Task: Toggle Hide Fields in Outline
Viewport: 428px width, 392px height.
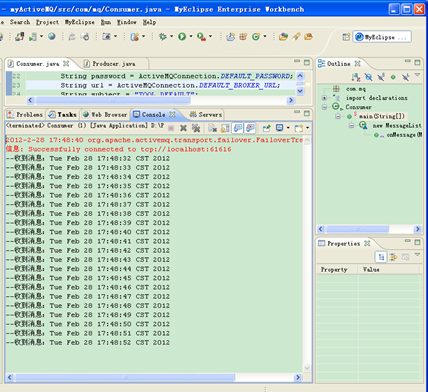Action: (x=368, y=77)
